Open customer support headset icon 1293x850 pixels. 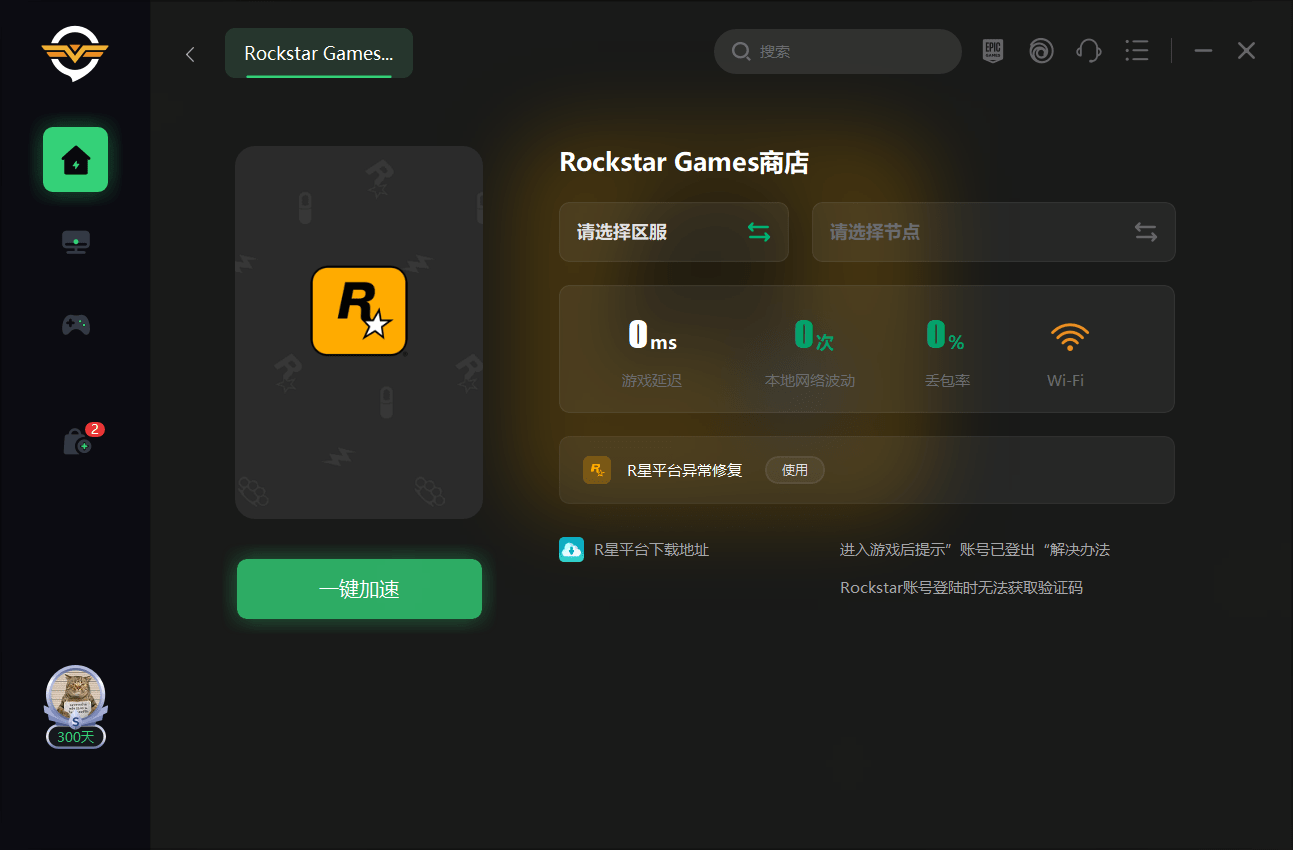point(1088,51)
